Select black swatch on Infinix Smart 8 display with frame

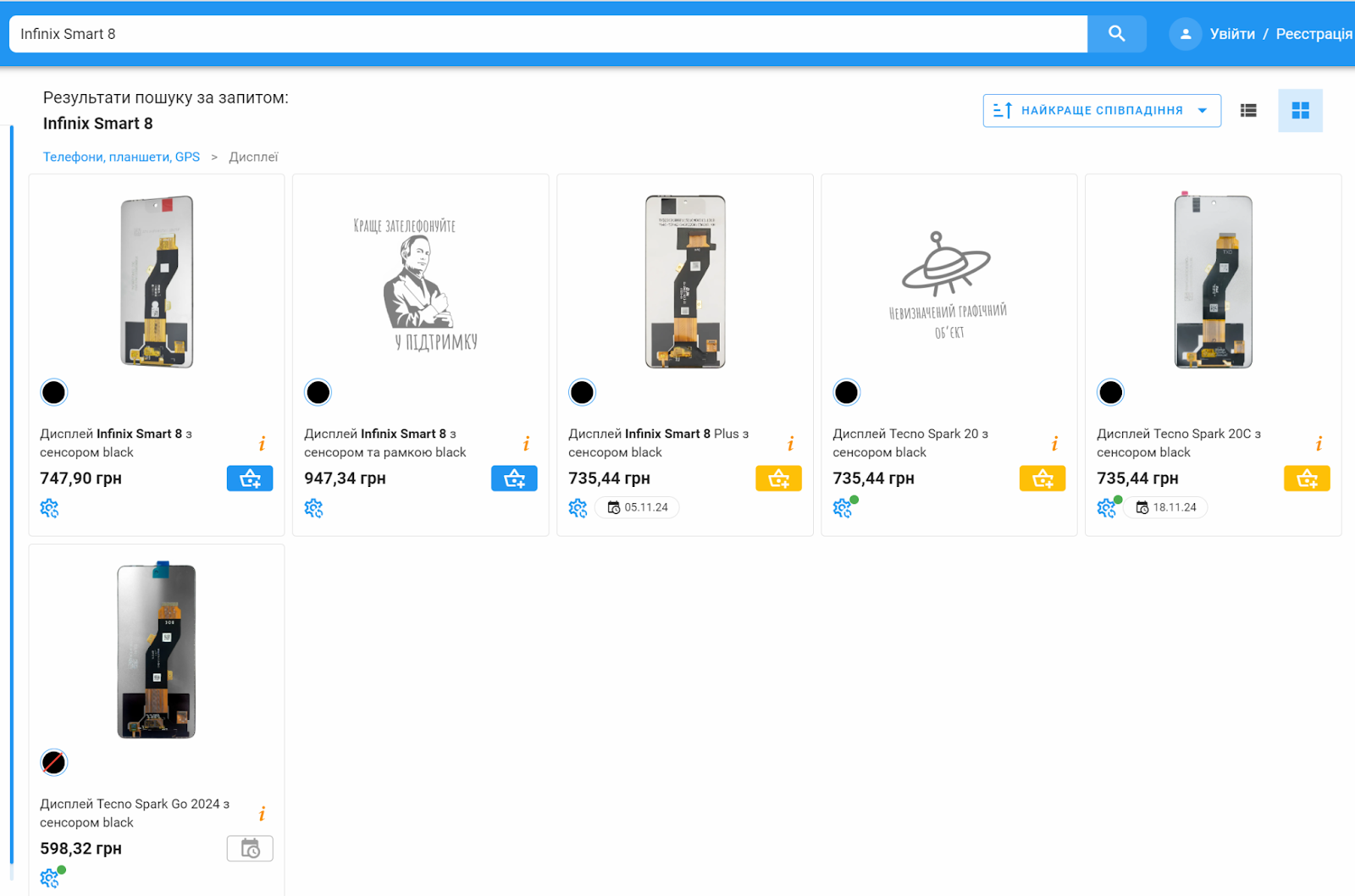318,392
